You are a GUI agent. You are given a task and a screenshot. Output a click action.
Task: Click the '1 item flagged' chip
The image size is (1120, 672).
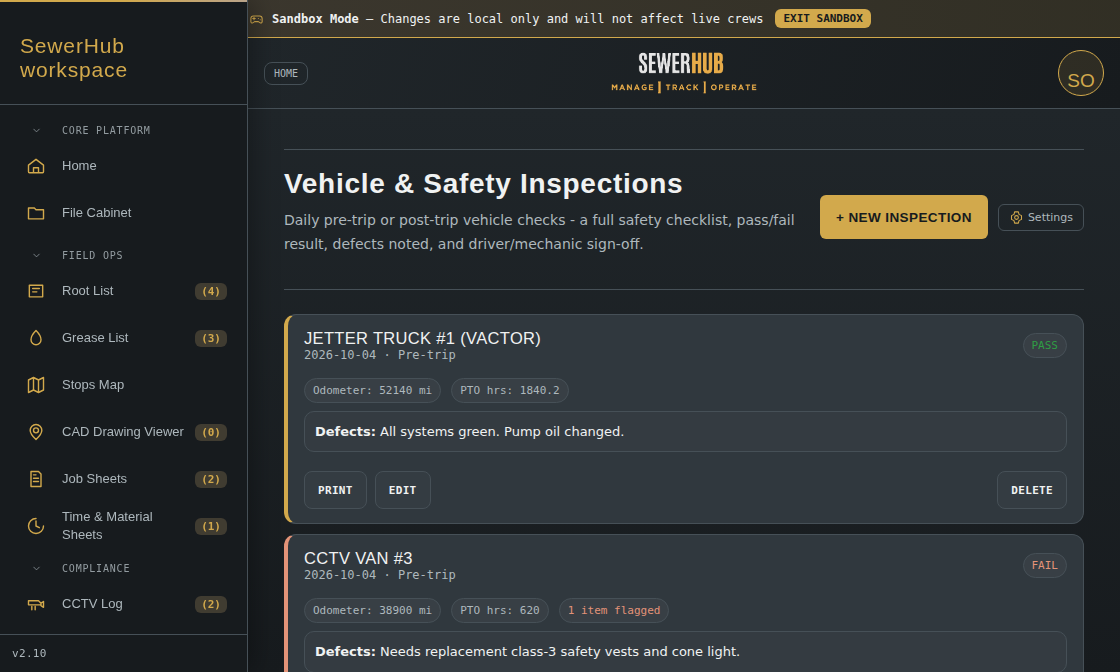(614, 611)
